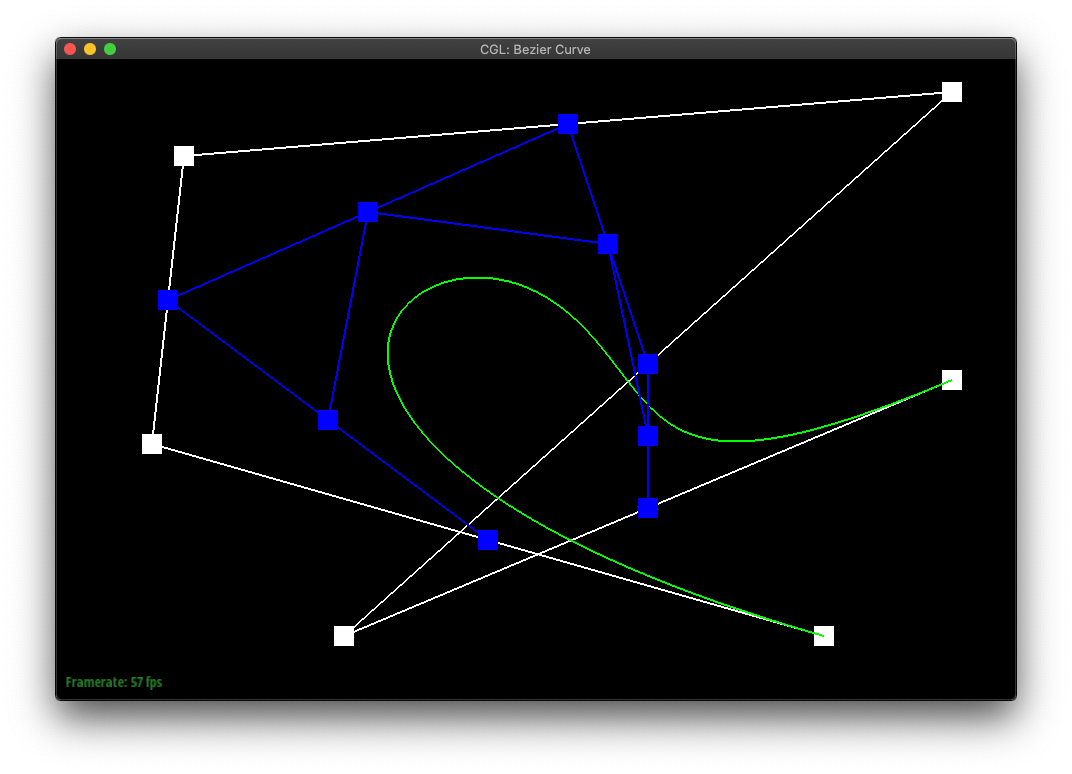Select the white control point in the top-right corner
The image size is (1072, 774).
(x=952, y=92)
